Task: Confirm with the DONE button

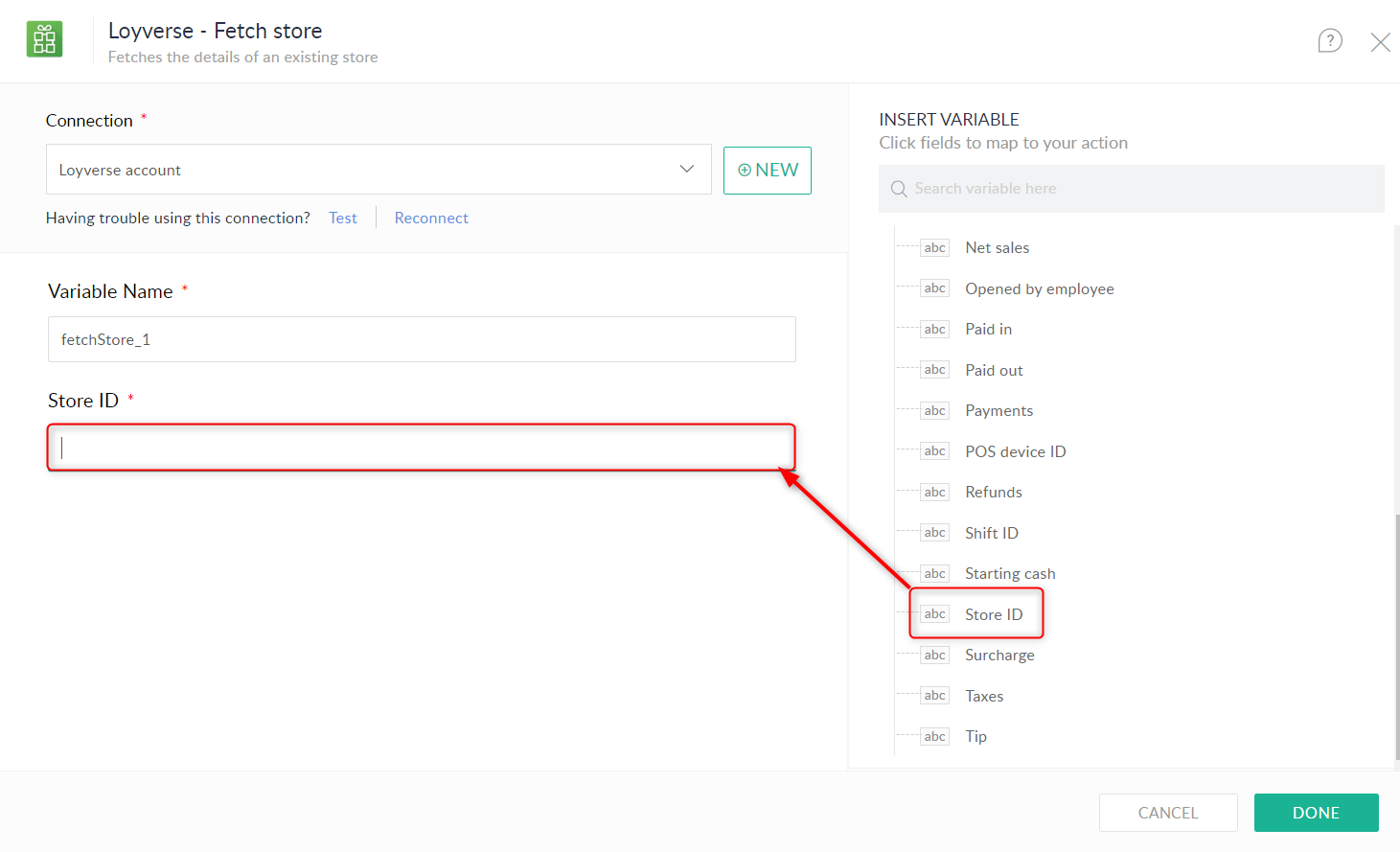Action: point(1315,813)
